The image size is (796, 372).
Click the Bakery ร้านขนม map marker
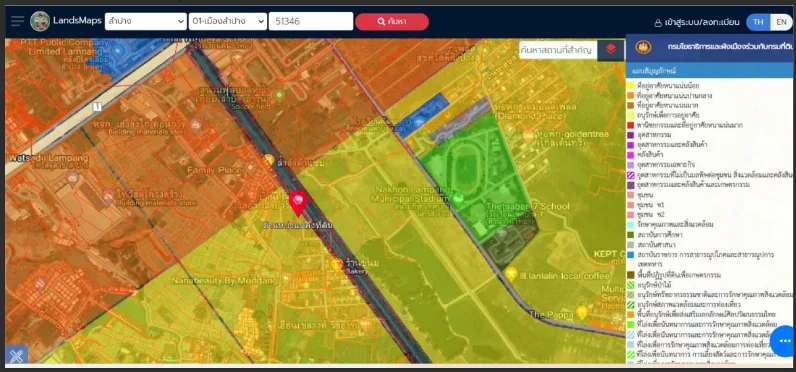(x=337, y=263)
